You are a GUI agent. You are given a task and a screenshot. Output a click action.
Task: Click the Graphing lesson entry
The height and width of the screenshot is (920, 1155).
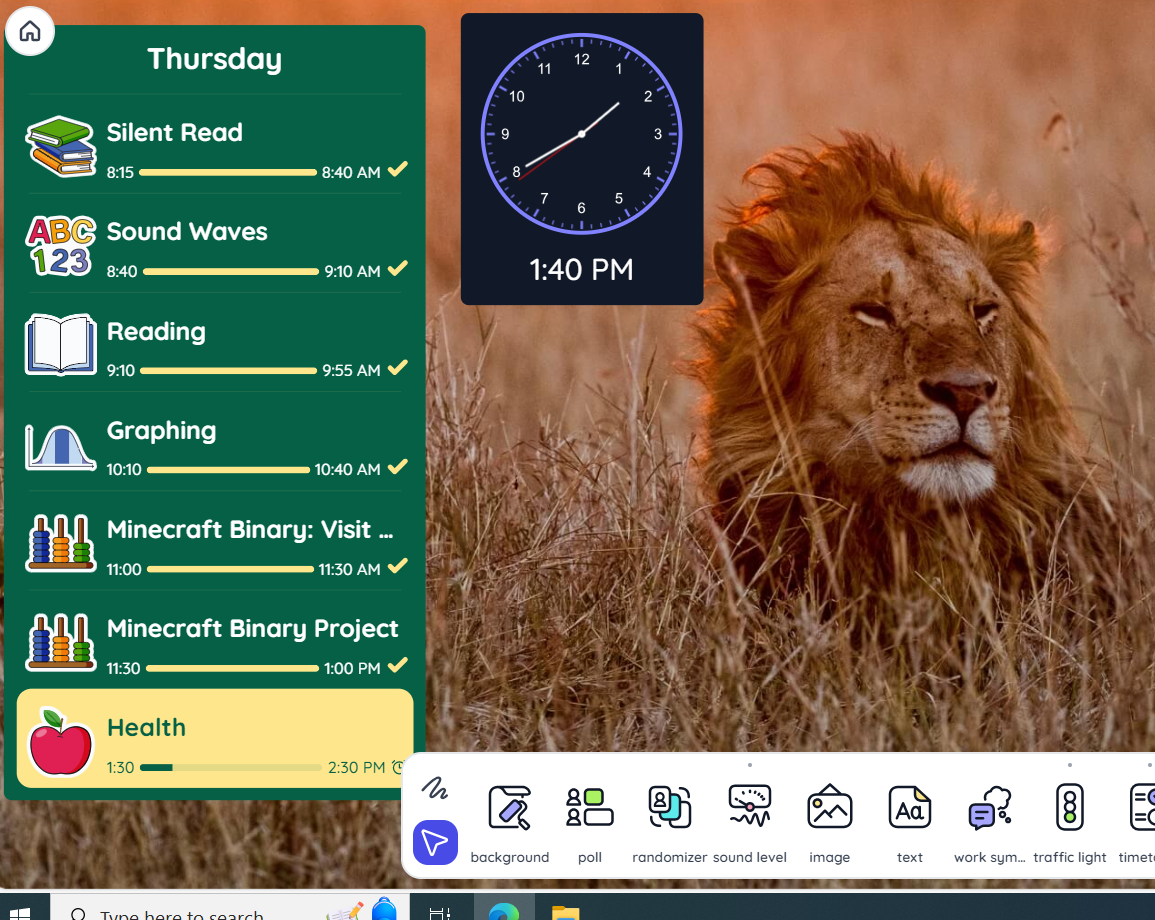click(x=214, y=444)
